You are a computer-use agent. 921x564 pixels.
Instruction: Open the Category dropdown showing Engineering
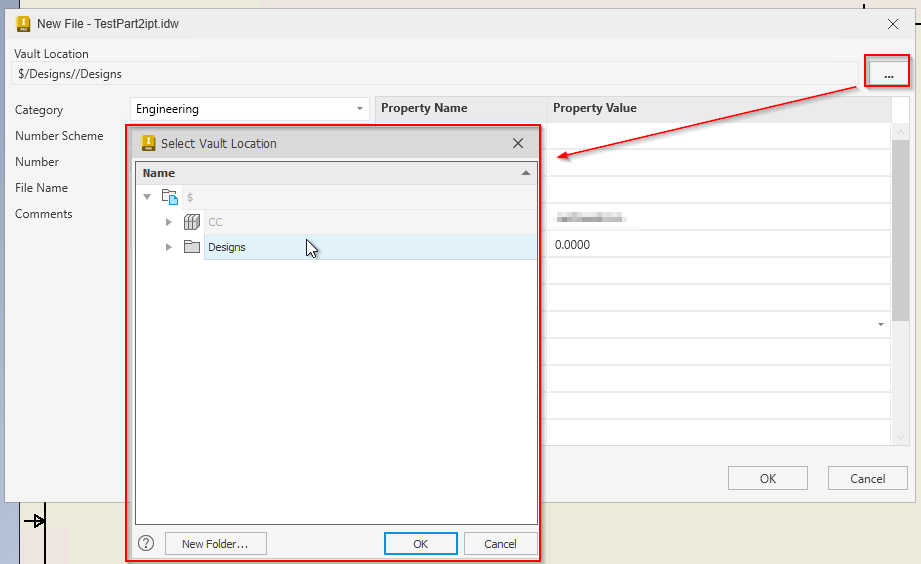250,109
